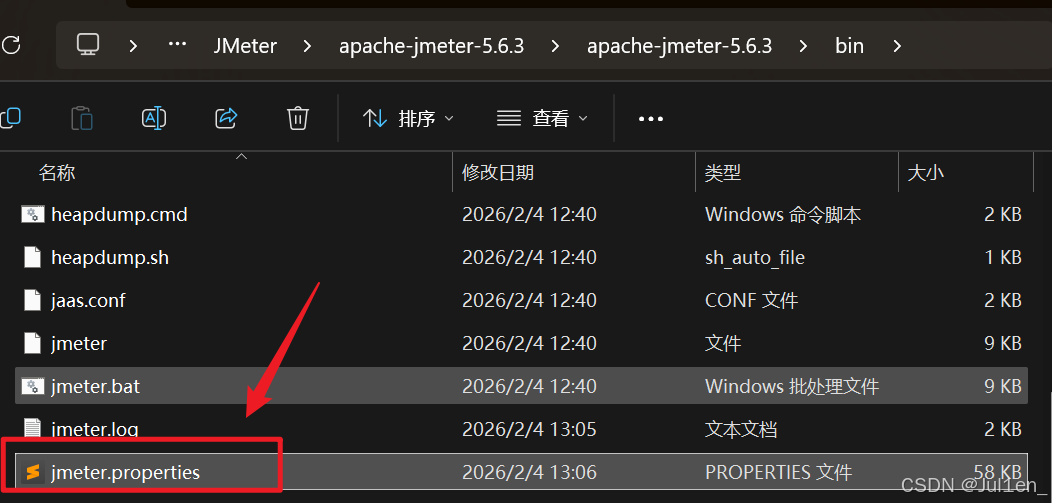Click the CONF 文件 type cell
This screenshot has width=1052, height=503.
click(751, 300)
